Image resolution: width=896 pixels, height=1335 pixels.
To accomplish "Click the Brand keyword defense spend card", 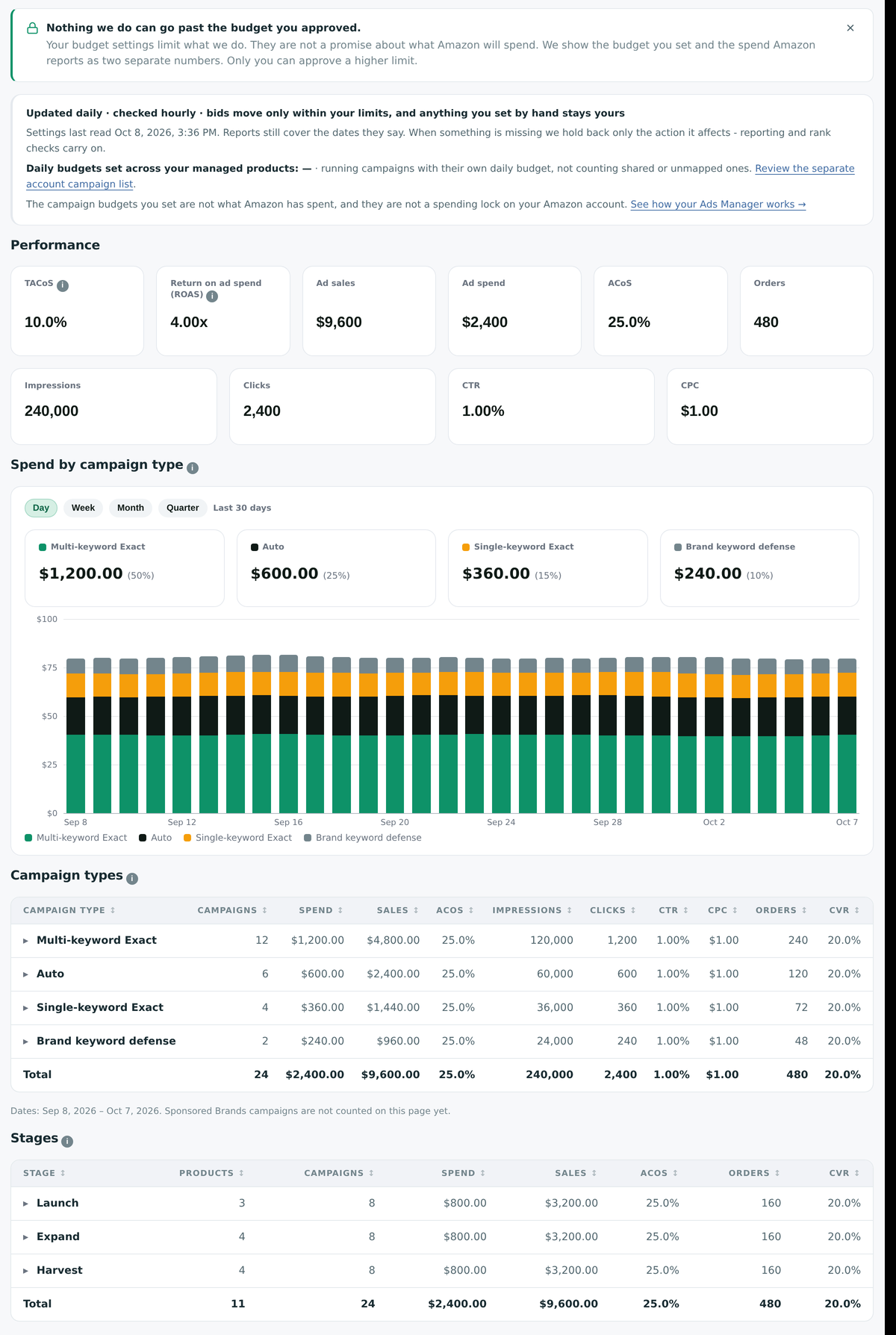I will (x=759, y=568).
